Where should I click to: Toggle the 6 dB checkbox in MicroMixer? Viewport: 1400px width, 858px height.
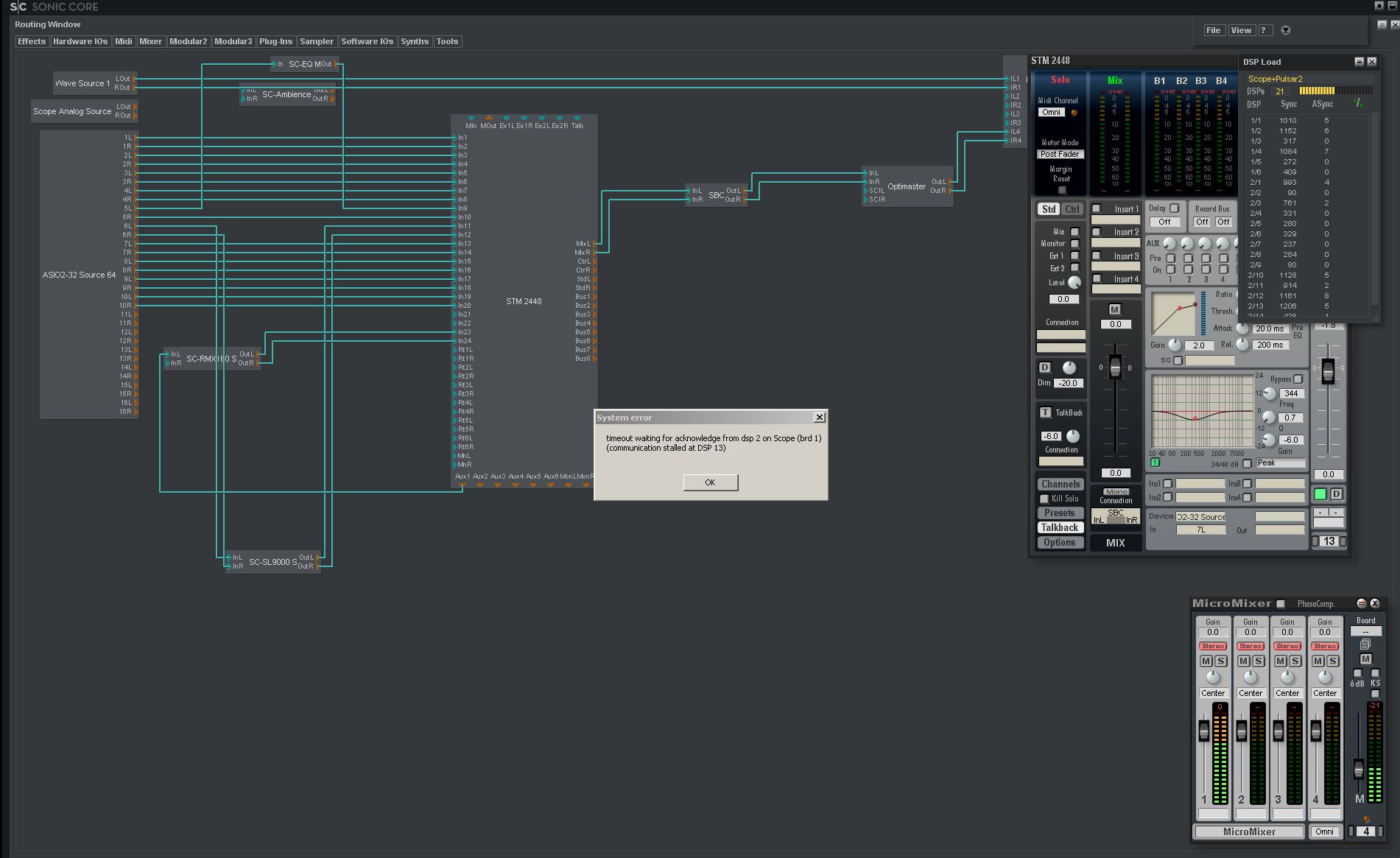tap(1357, 673)
